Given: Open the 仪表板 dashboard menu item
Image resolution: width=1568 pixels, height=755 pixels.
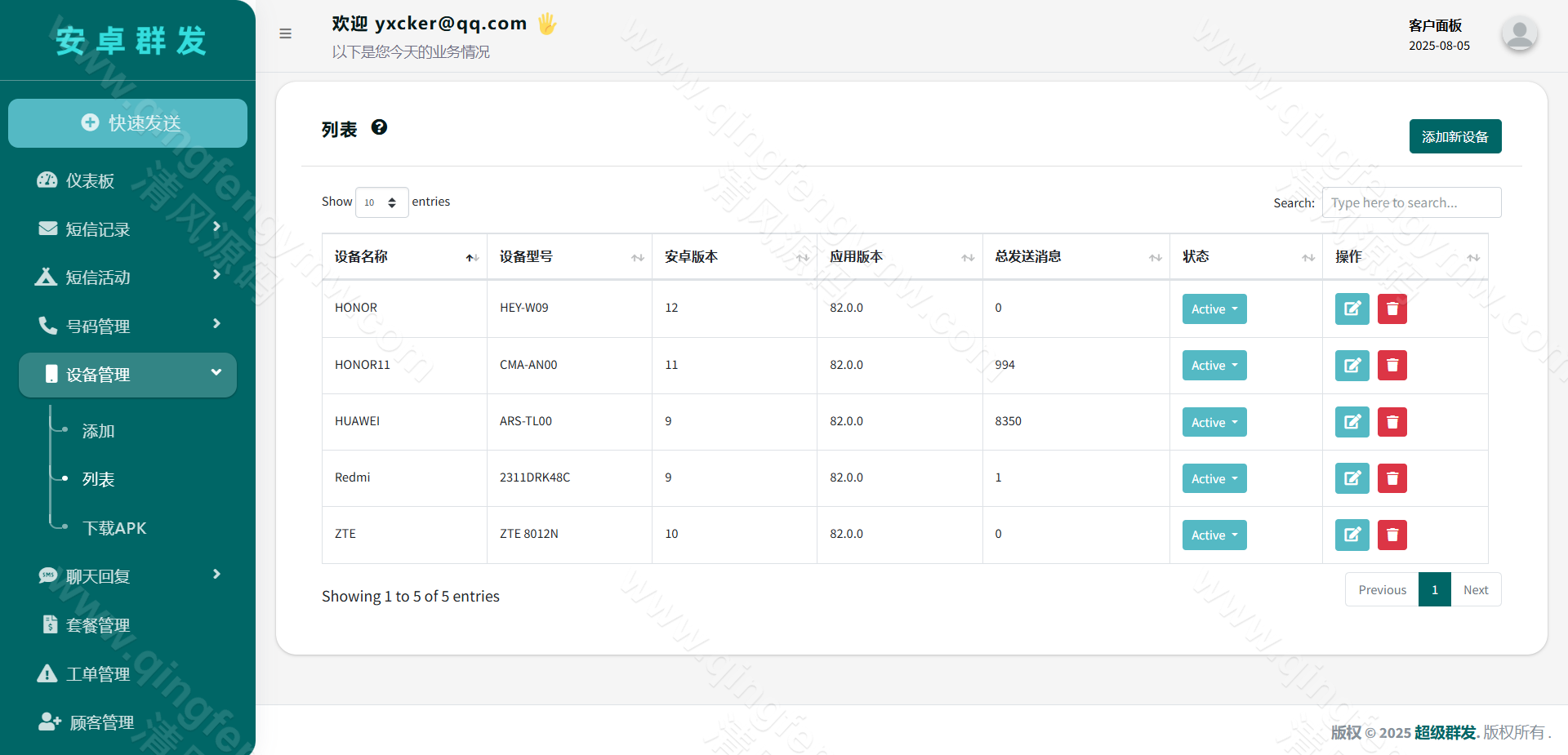Looking at the screenshot, I should (x=127, y=180).
